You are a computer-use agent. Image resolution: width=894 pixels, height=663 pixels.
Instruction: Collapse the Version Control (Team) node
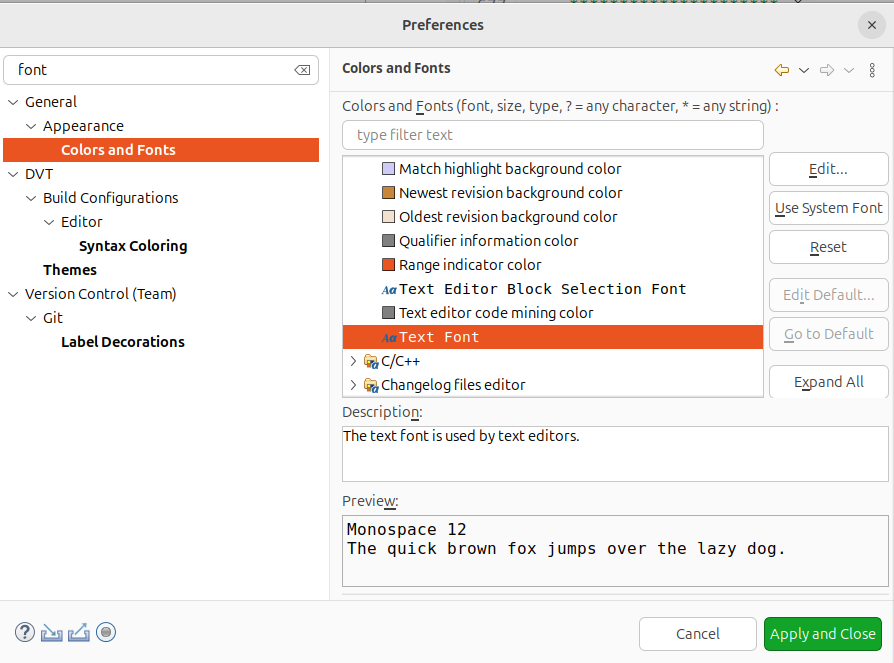13,294
